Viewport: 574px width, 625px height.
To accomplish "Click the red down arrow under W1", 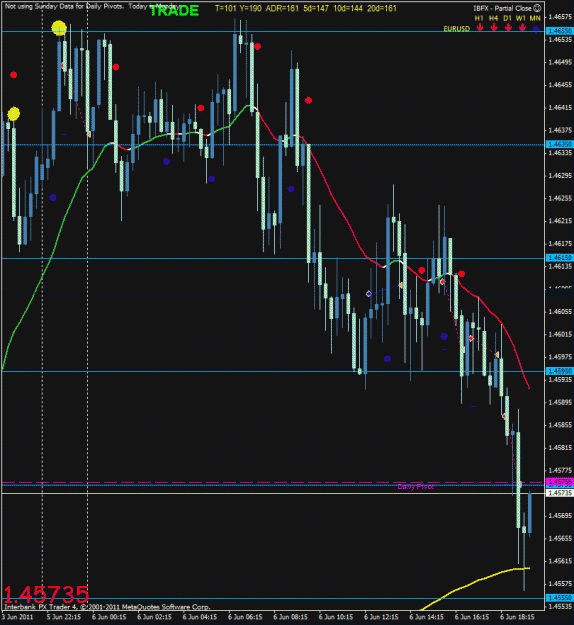I will 522,27.
